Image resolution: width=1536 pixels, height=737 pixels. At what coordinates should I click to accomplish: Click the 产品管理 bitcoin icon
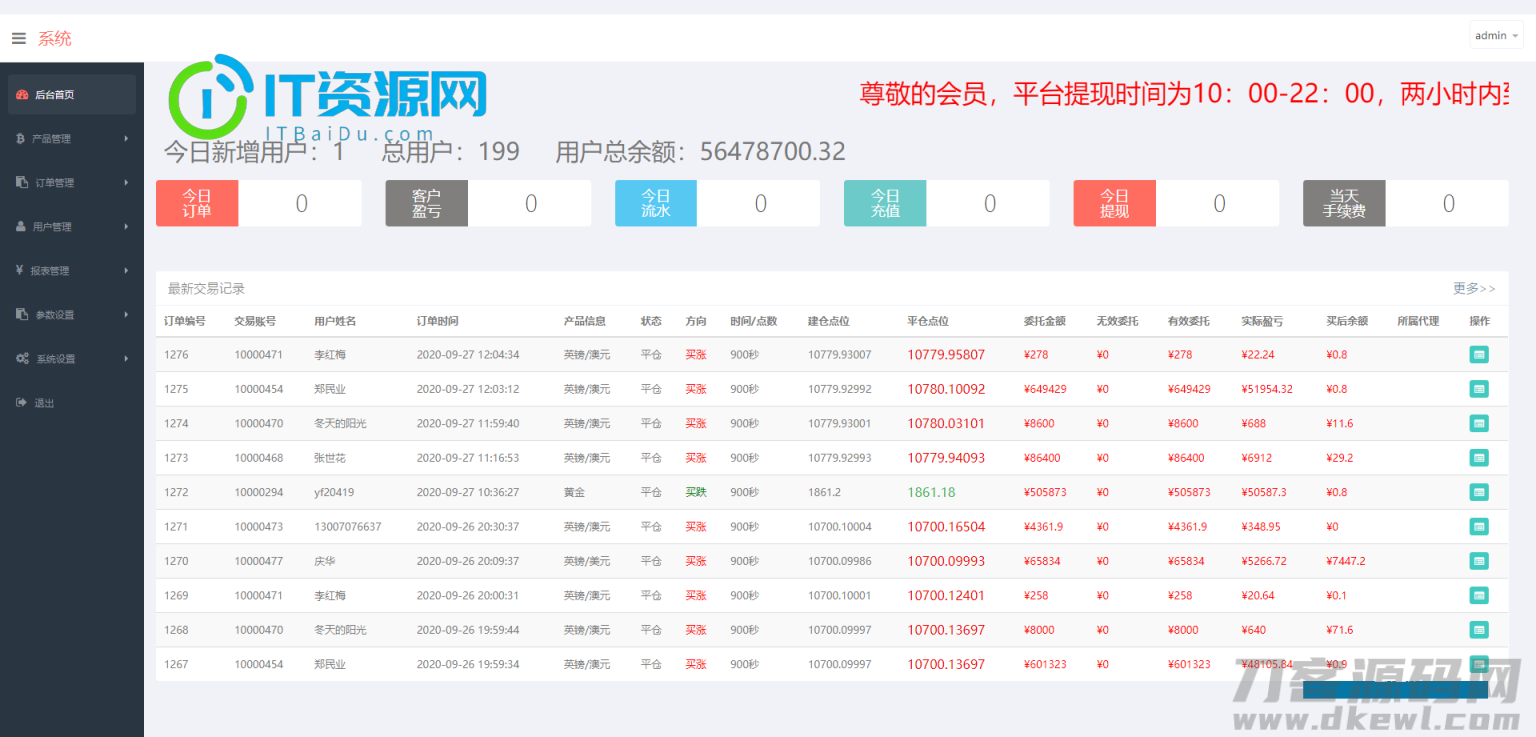point(21,139)
